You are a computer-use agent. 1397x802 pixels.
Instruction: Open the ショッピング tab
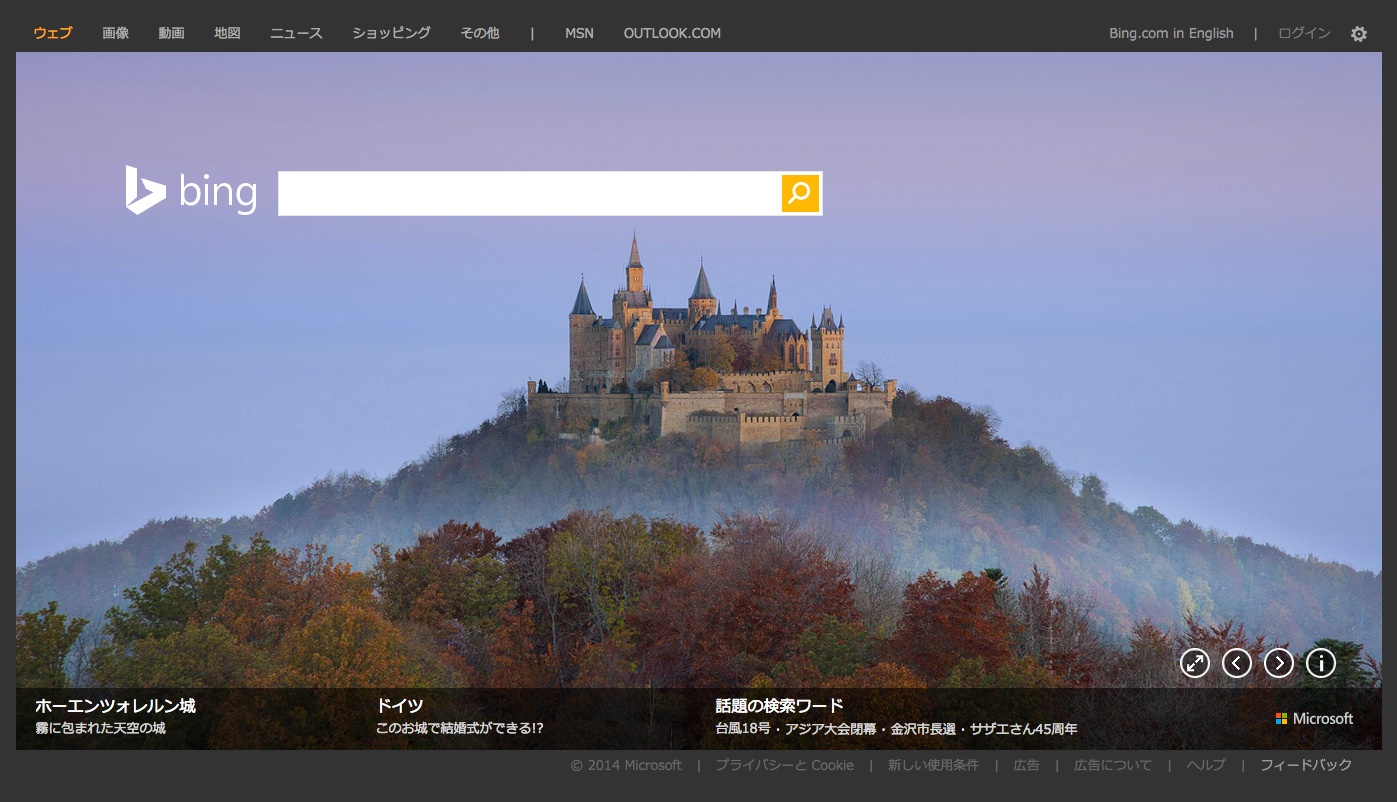coord(391,33)
